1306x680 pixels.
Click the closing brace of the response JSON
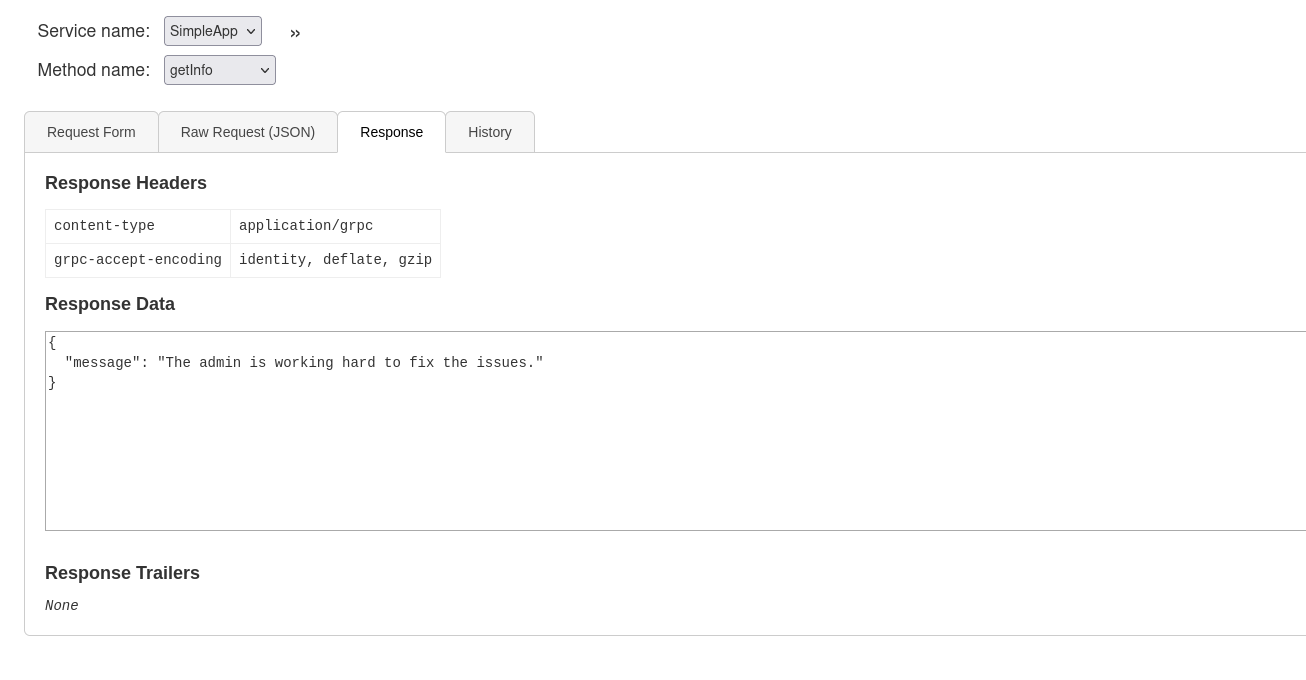tap(52, 383)
